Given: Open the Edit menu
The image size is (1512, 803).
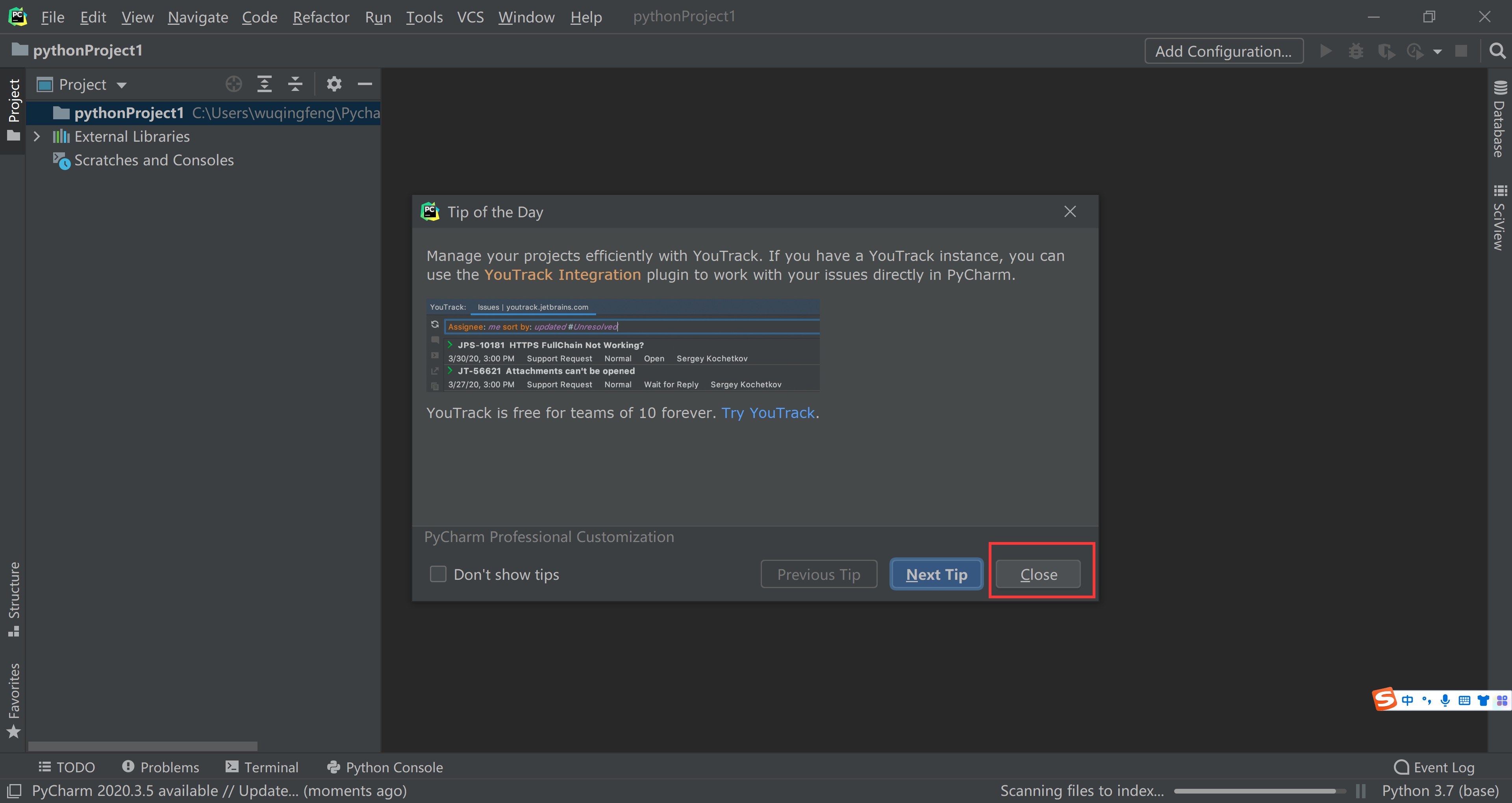Looking at the screenshot, I should (x=93, y=17).
